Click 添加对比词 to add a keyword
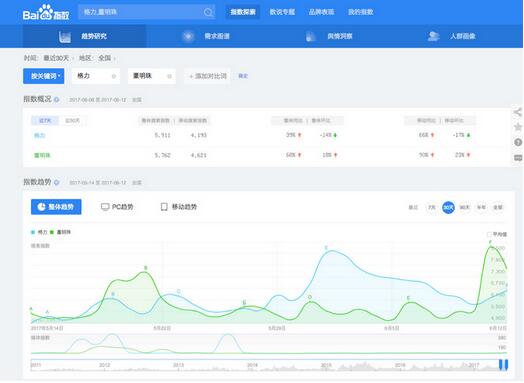Screen dimensions: 524x383 (208, 76)
